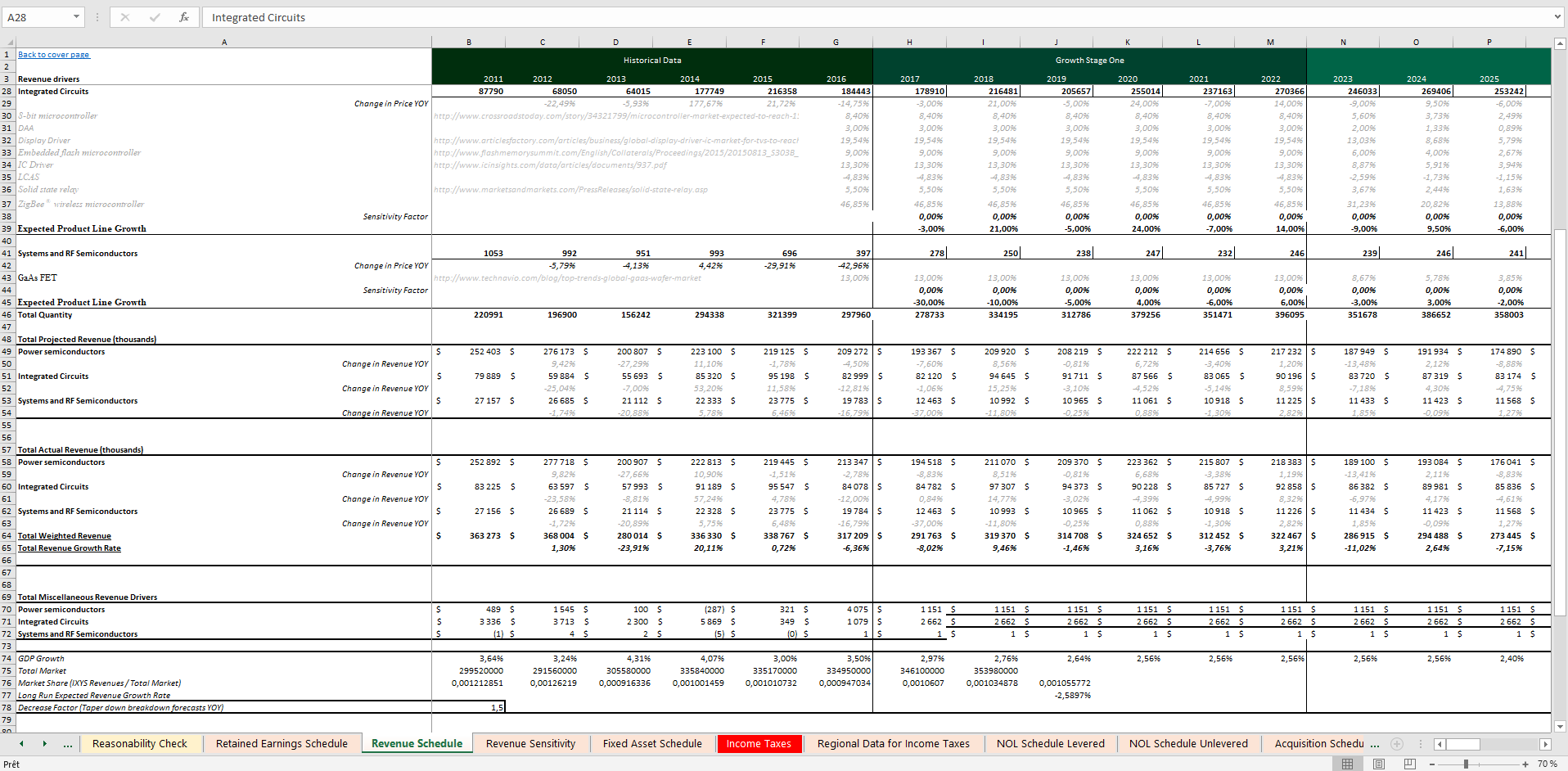Select column P header

pos(1489,42)
